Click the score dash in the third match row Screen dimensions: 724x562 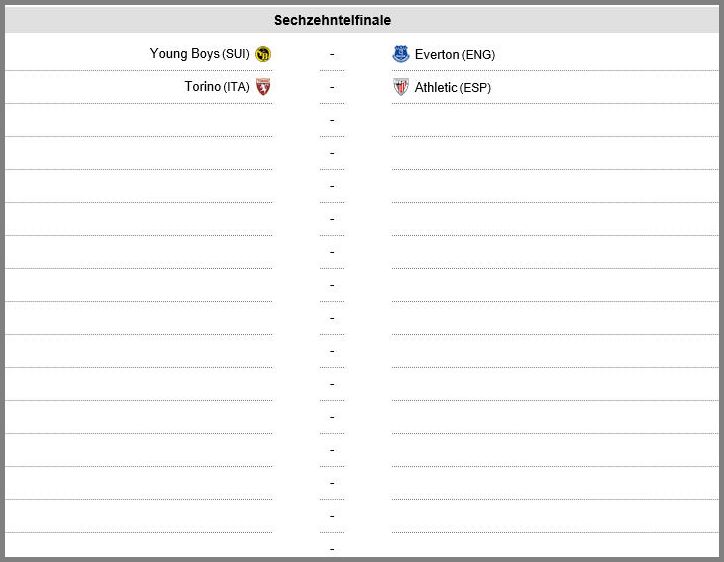(332, 121)
